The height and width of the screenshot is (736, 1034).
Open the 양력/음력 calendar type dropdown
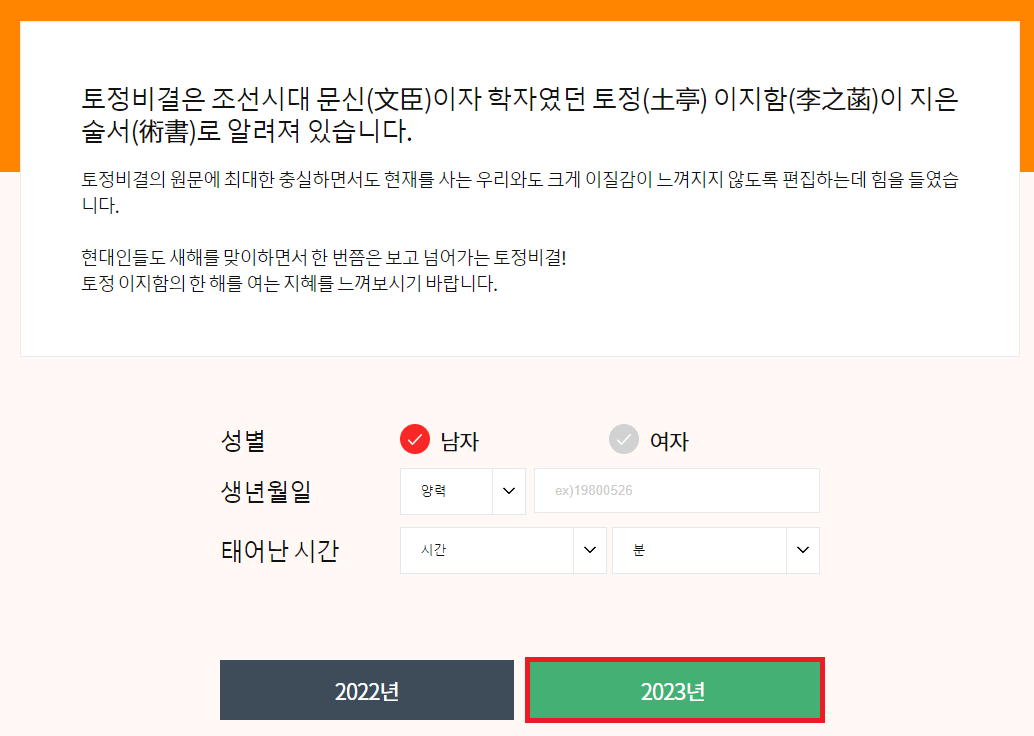463,491
